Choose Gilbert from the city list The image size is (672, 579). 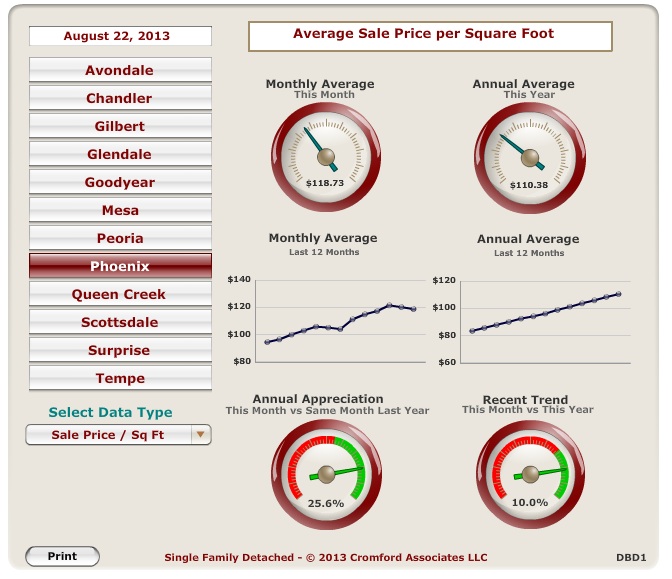point(120,126)
